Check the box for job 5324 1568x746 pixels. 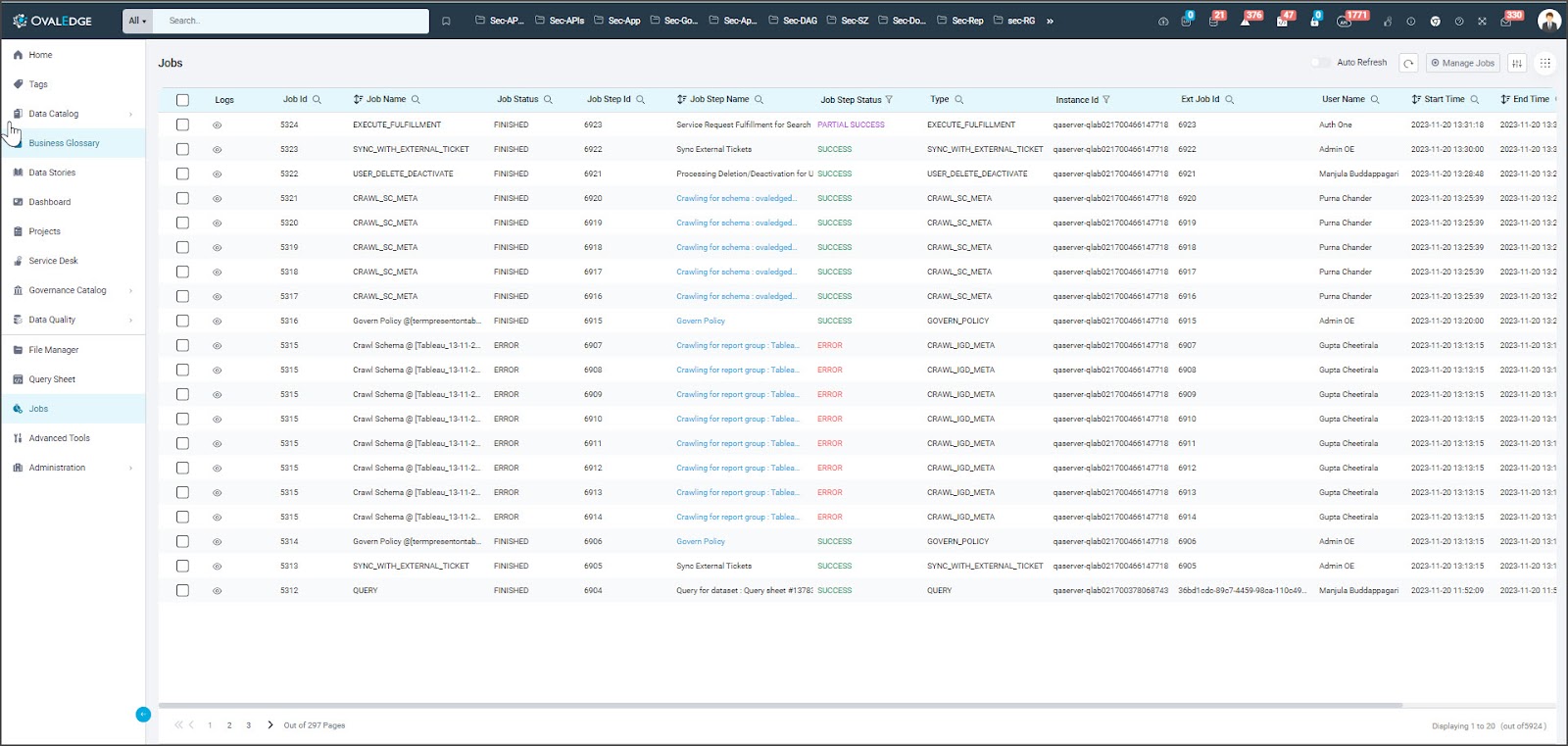tap(182, 124)
